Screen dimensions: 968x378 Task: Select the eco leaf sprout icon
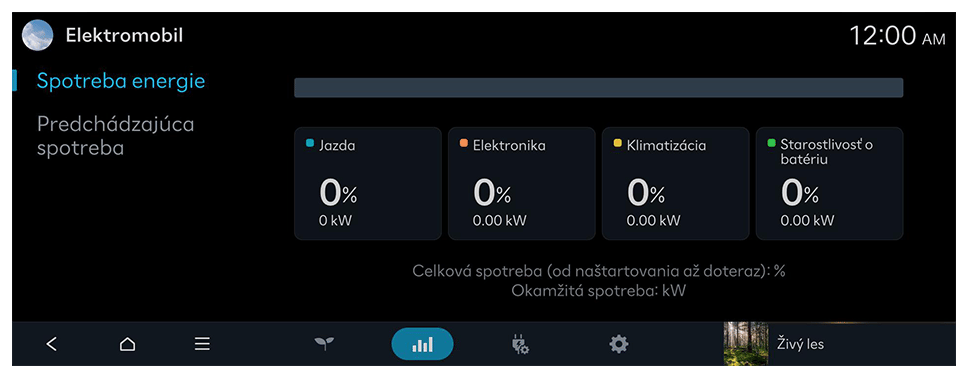pyautogui.click(x=325, y=344)
